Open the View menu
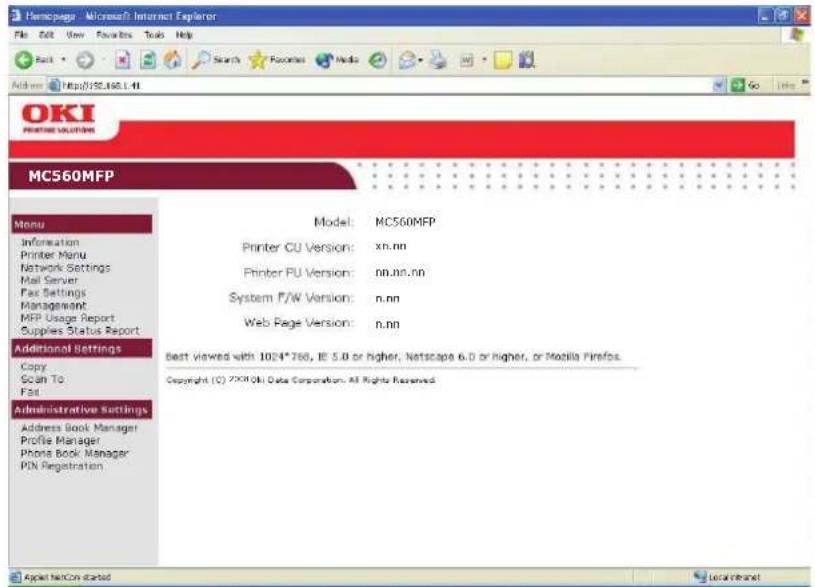This screenshot has height=587, width=815. 75,35
